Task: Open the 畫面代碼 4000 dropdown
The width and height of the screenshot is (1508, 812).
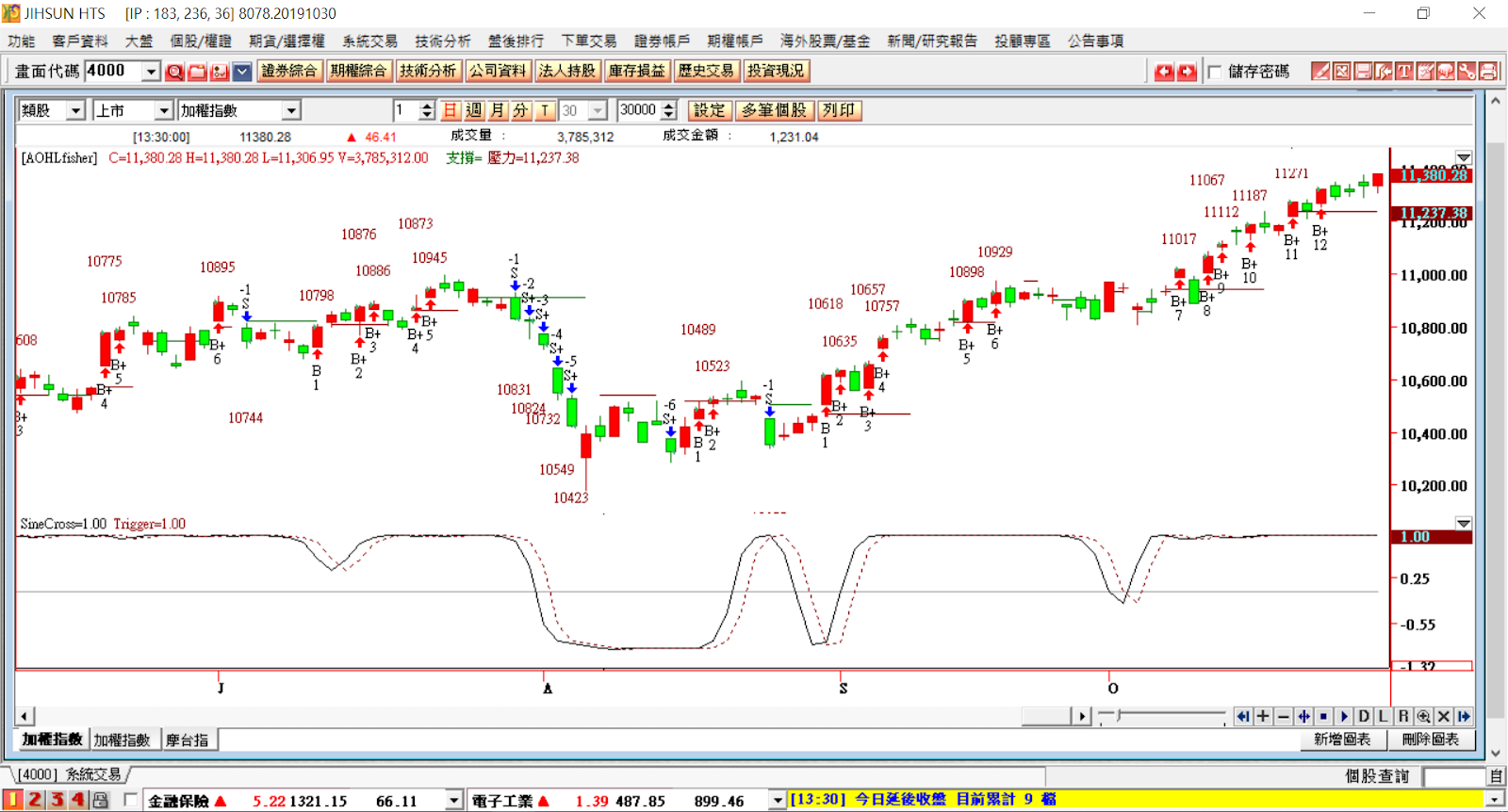Action: point(151,72)
